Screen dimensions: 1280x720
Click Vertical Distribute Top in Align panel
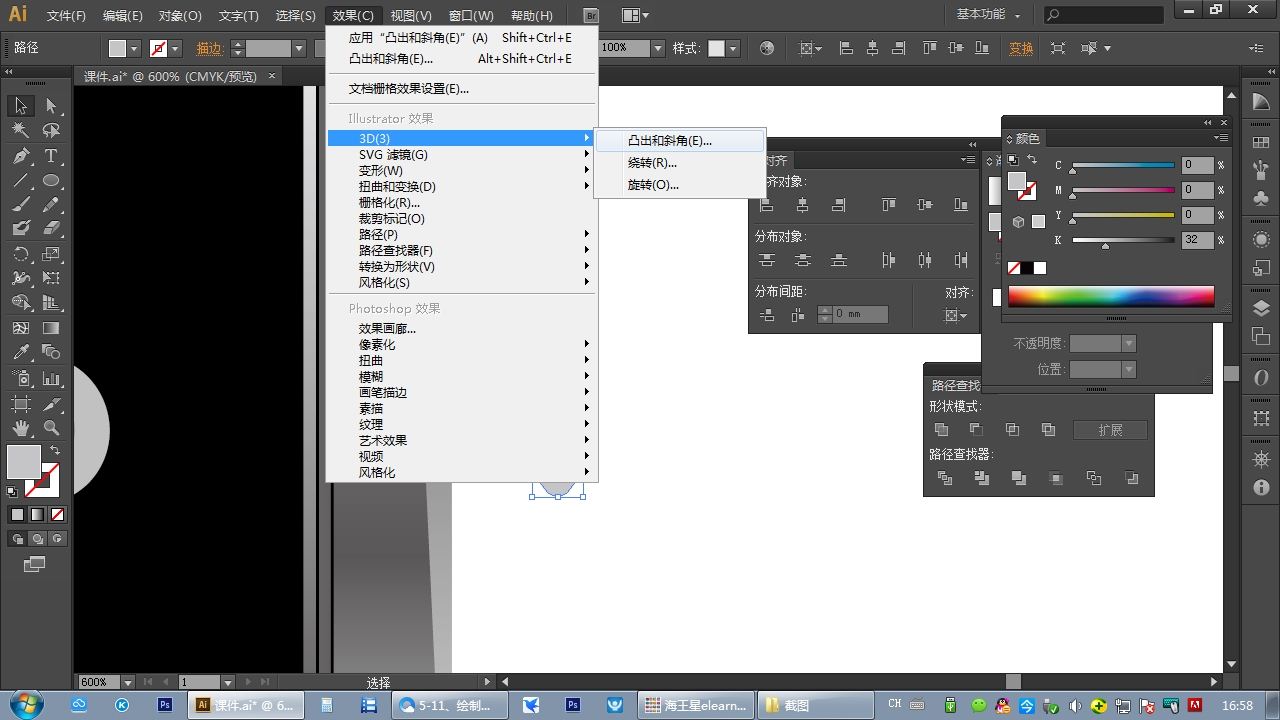(767, 260)
